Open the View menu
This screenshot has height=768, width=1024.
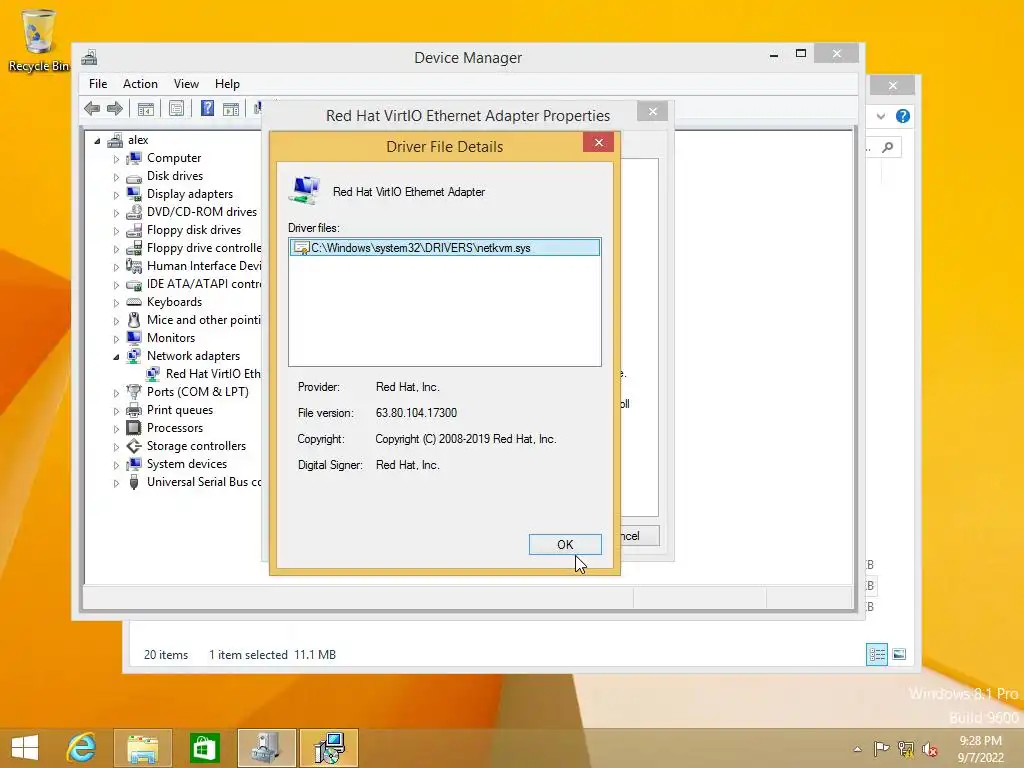point(186,84)
